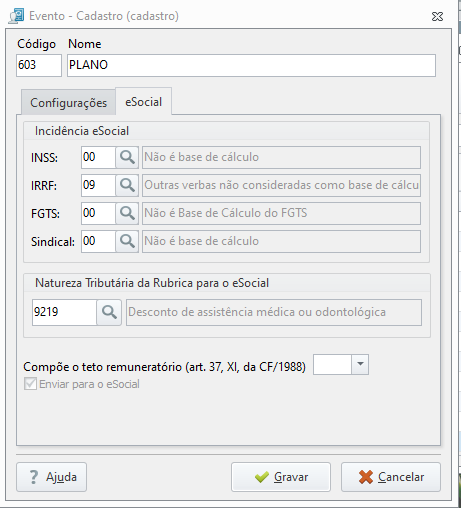The width and height of the screenshot is (461, 508).
Task: Focus the IRRF code field showing 09
Action: pos(99,185)
